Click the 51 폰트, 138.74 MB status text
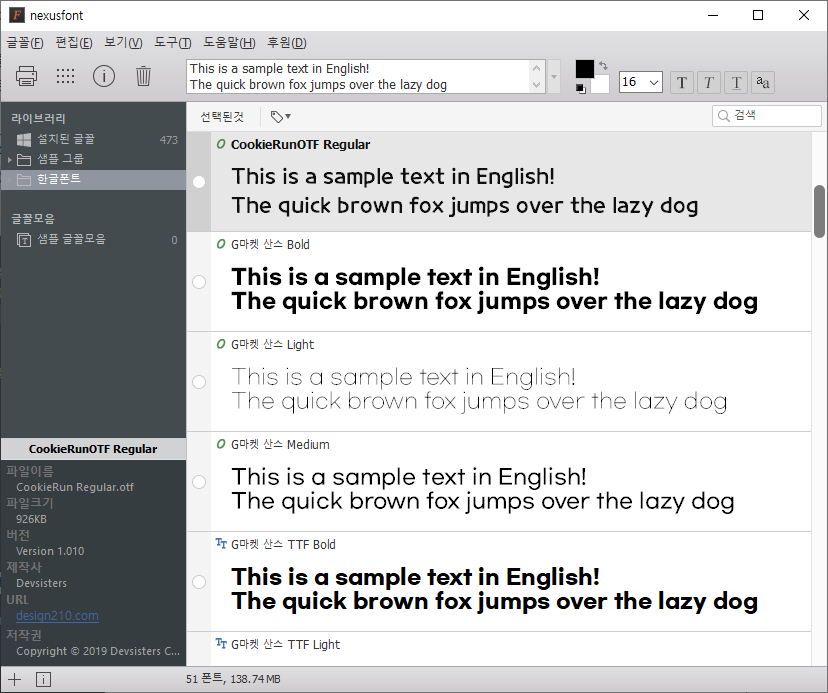Viewport: 828px width, 693px height. (x=233, y=679)
